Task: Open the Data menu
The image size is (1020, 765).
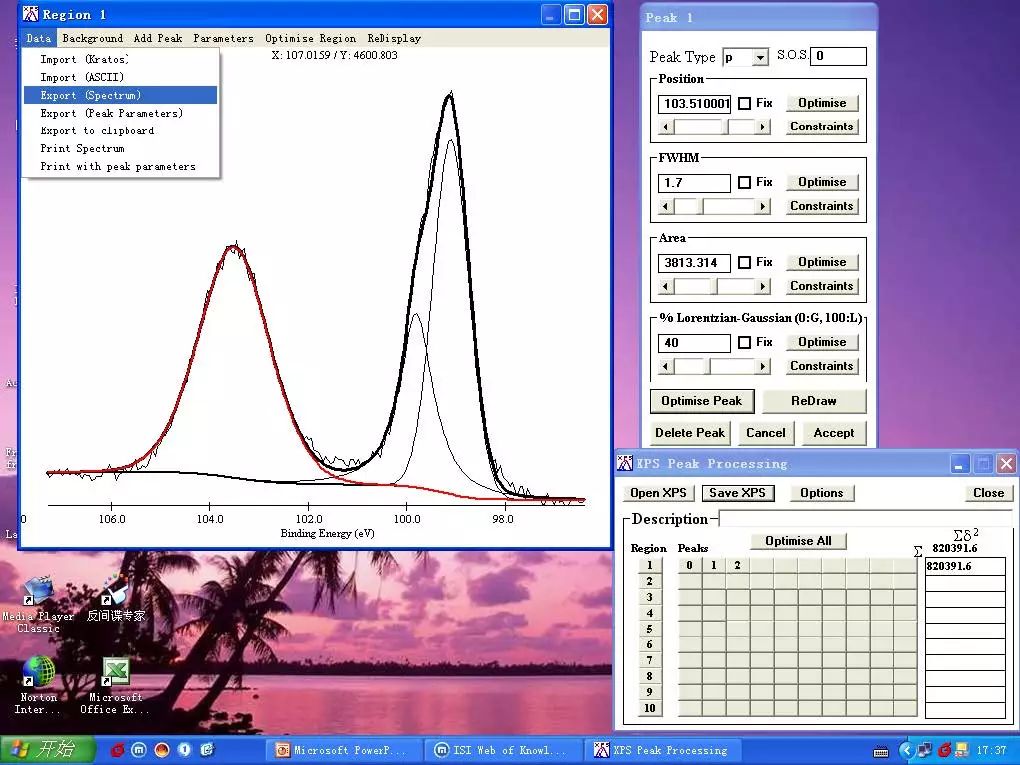Action: [x=38, y=38]
